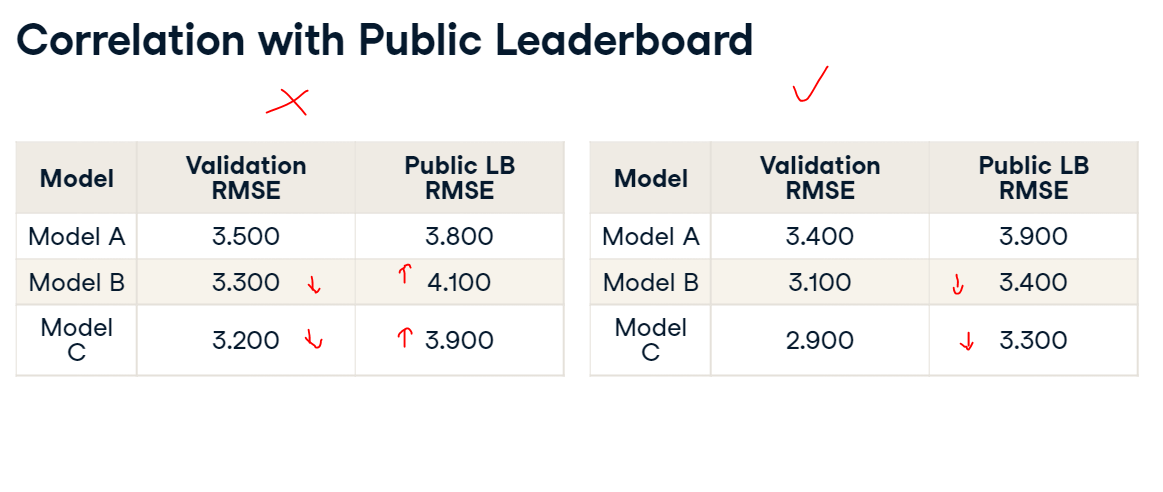Viewport: 1163px width, 492px height.
Task: Select left table Public LB RMSE header
Action: [x=460, y=178]
